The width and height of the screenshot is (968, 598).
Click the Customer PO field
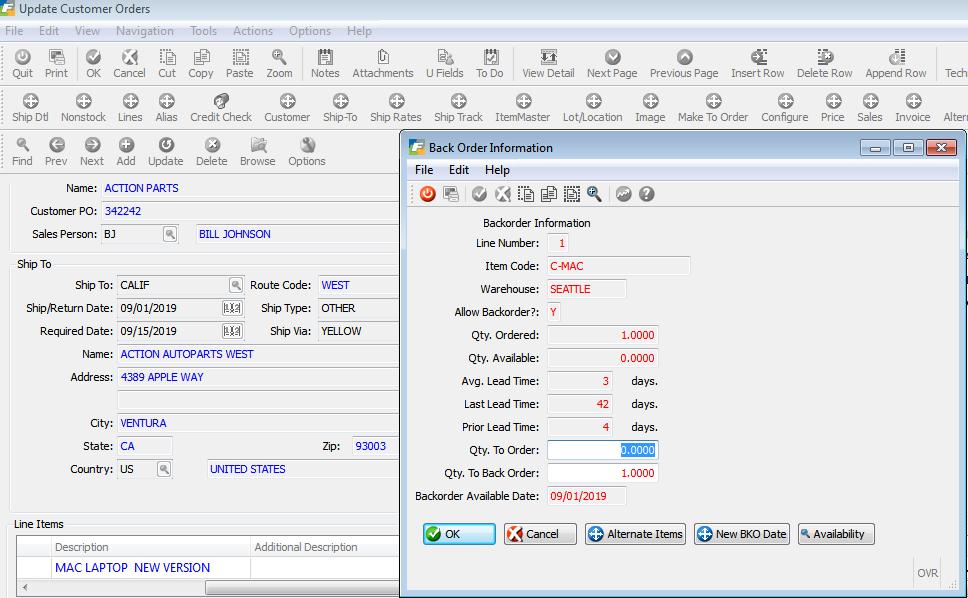(250, 211)
